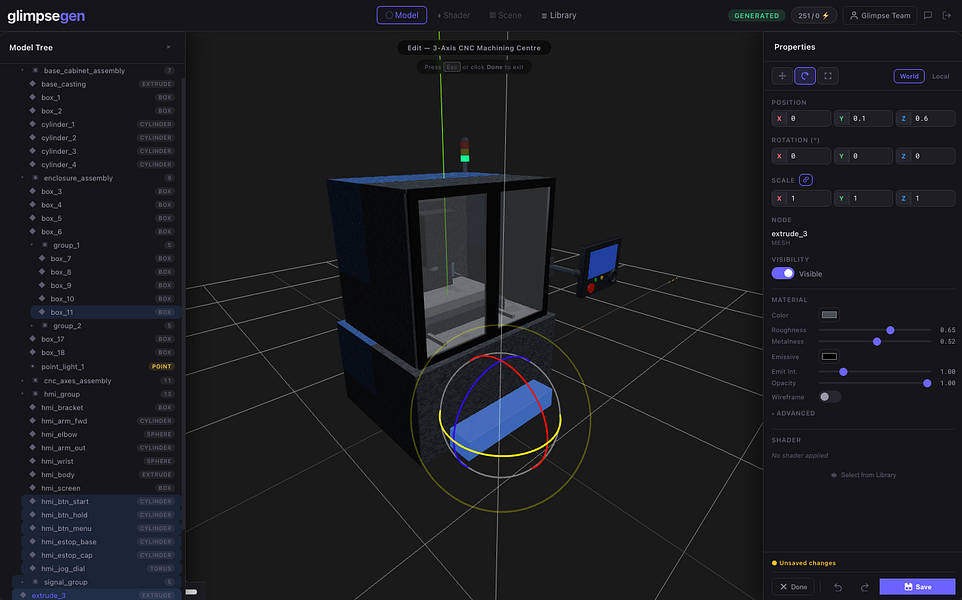Click the mesh icon next to cylinder_1
This screenshot has width=962, height=600.
(x=33, y=124)
